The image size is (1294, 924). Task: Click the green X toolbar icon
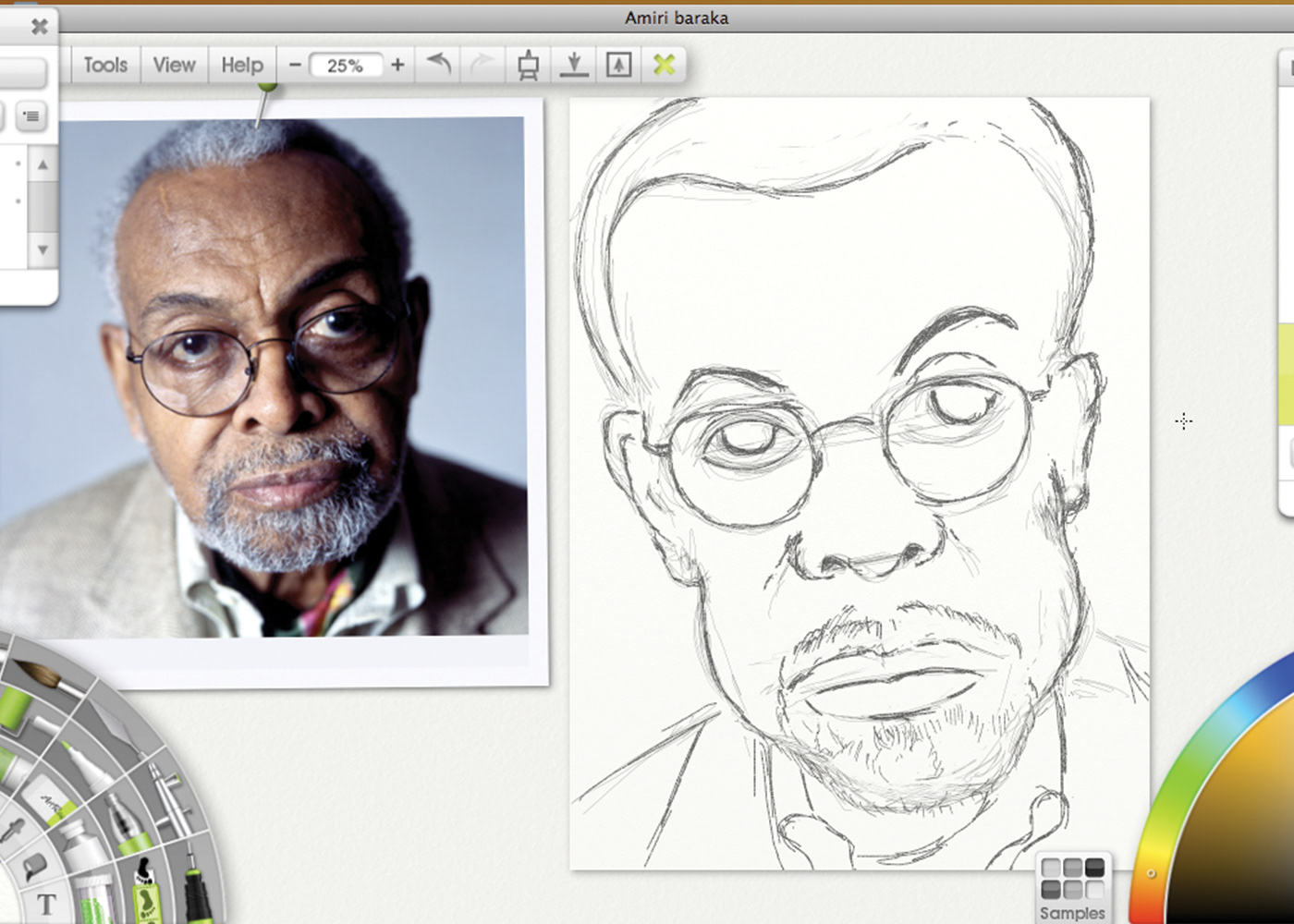[664, 65]
